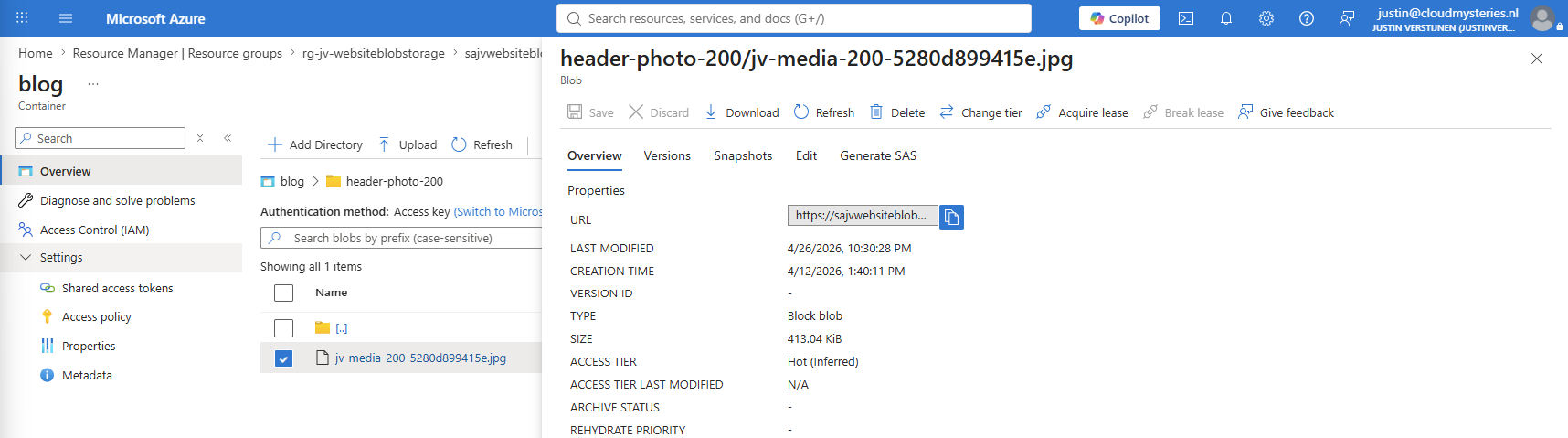Viewport: 1568px width, 438px height.
Task: Click Upload in the container toolbar
Action: pyautogui.click(x=408, y=144)
